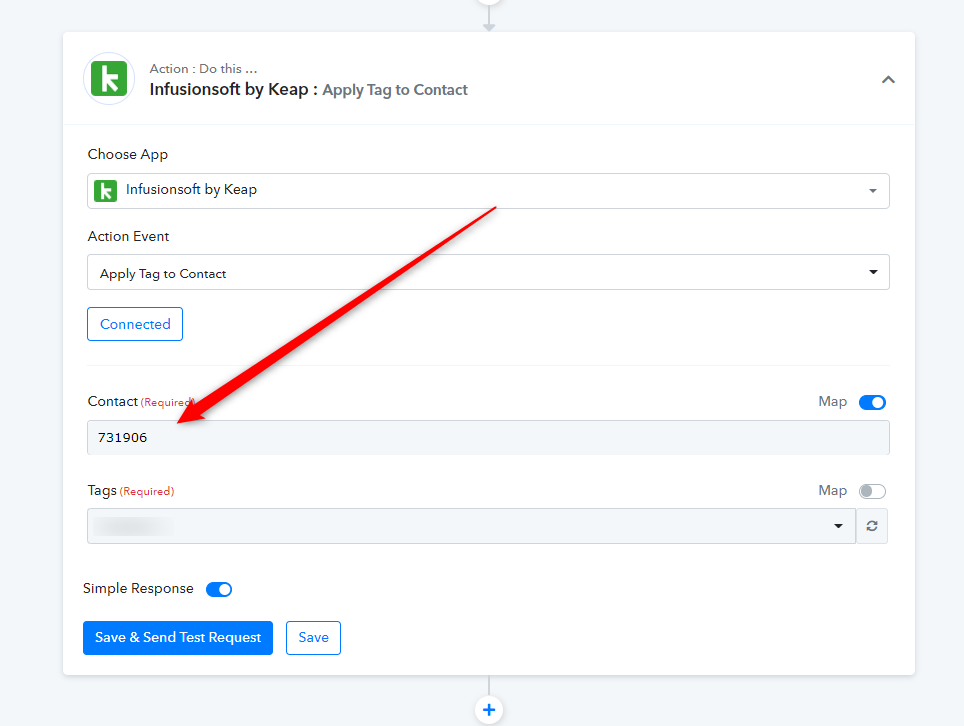Add a new step with plus icon

[489, 710]
